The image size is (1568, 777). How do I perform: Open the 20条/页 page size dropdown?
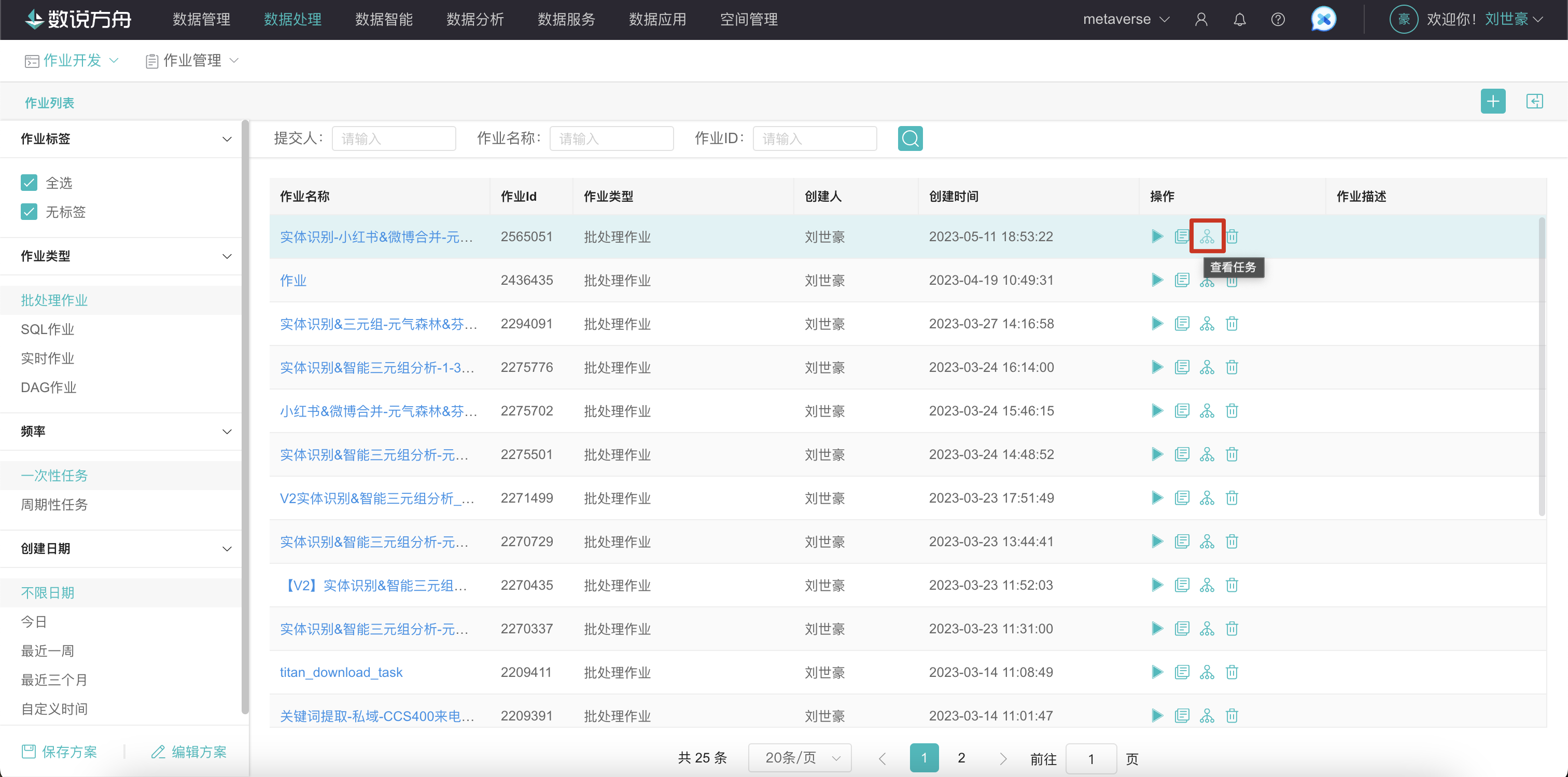[x=799, y=757]
